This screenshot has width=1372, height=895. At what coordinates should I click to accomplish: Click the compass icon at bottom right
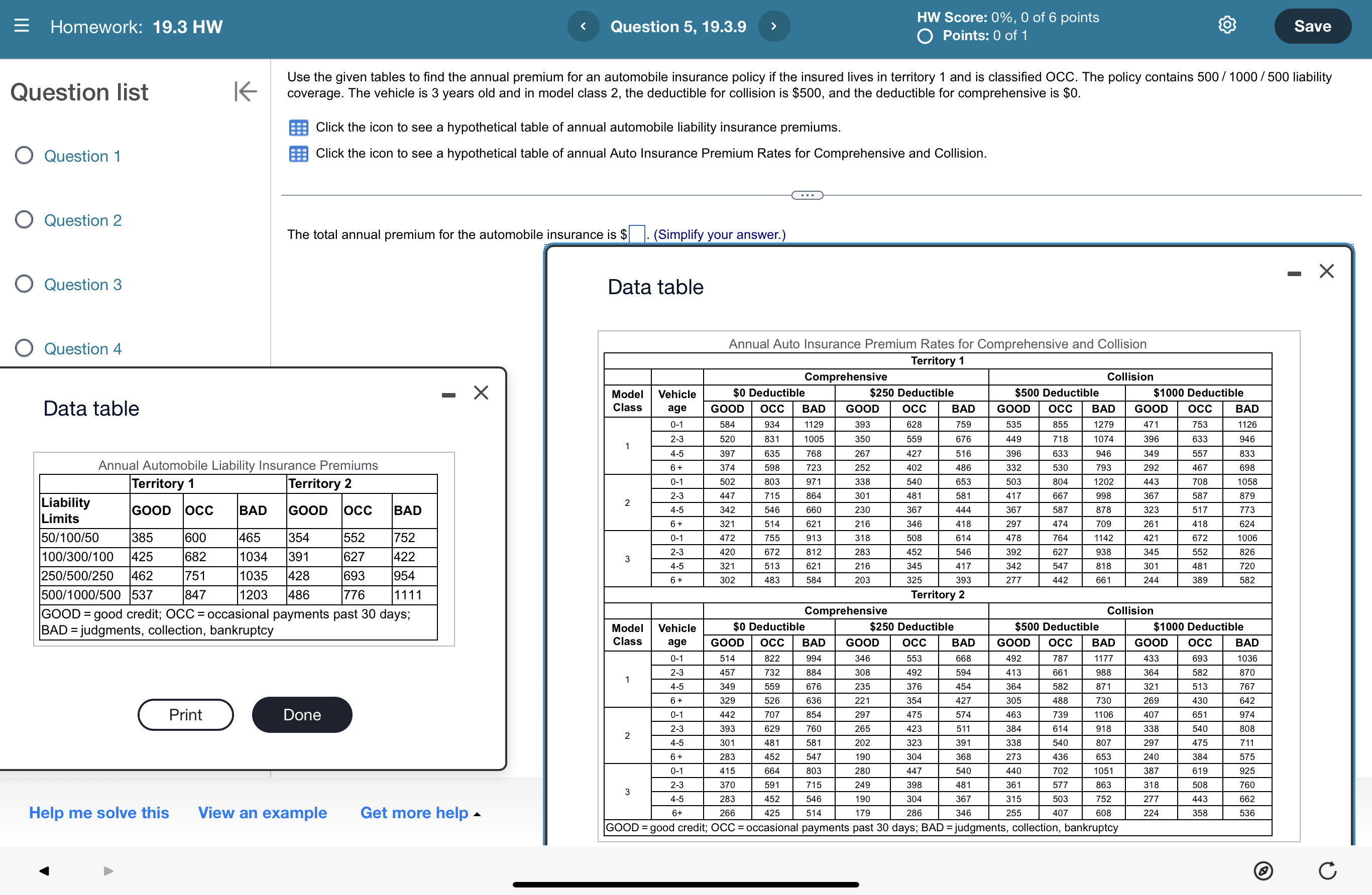click(x=1264, y=871)
